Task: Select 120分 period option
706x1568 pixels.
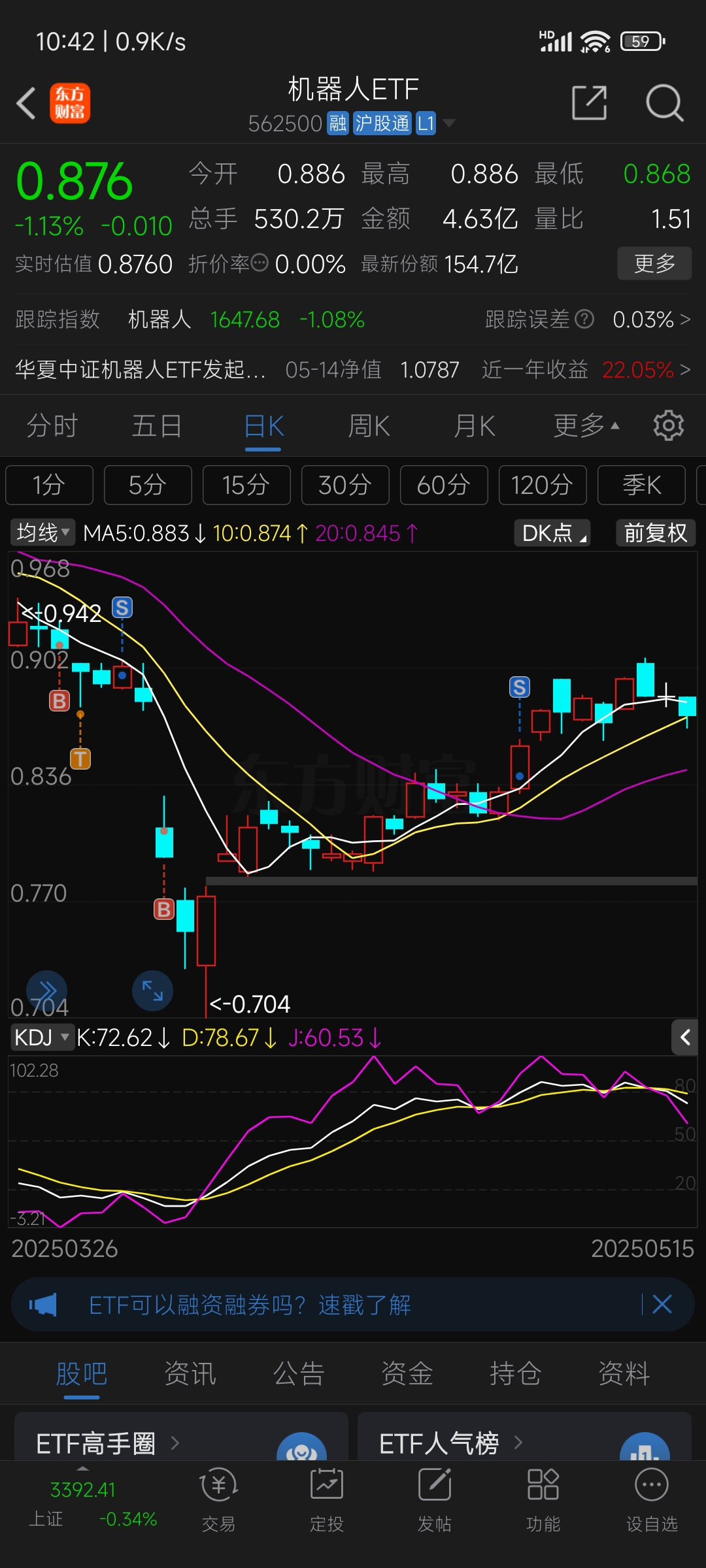Action: coord(543,485)
